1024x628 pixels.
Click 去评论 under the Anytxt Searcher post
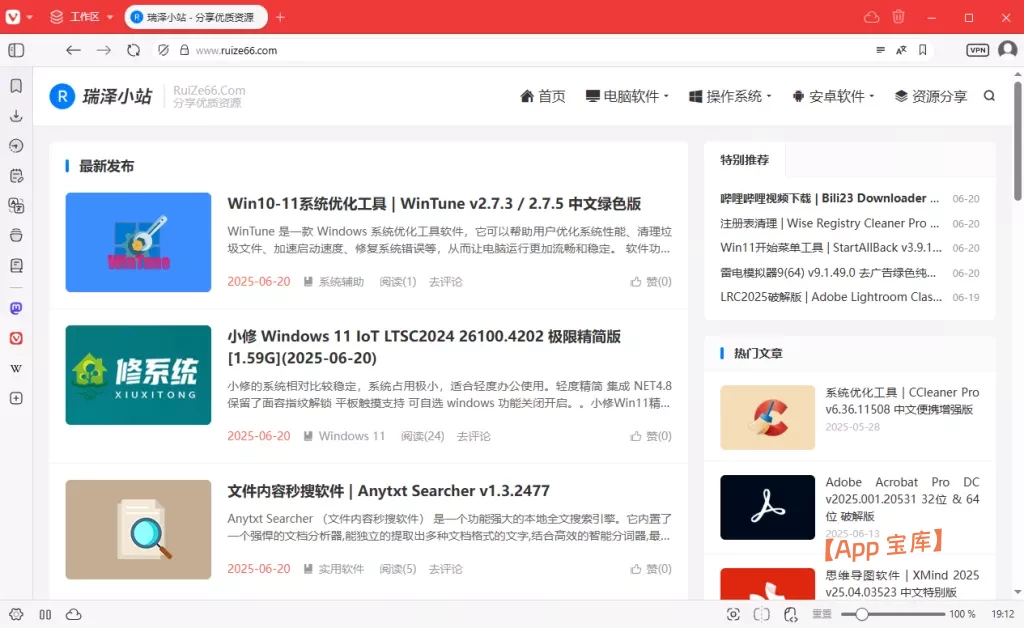(444, 568)
